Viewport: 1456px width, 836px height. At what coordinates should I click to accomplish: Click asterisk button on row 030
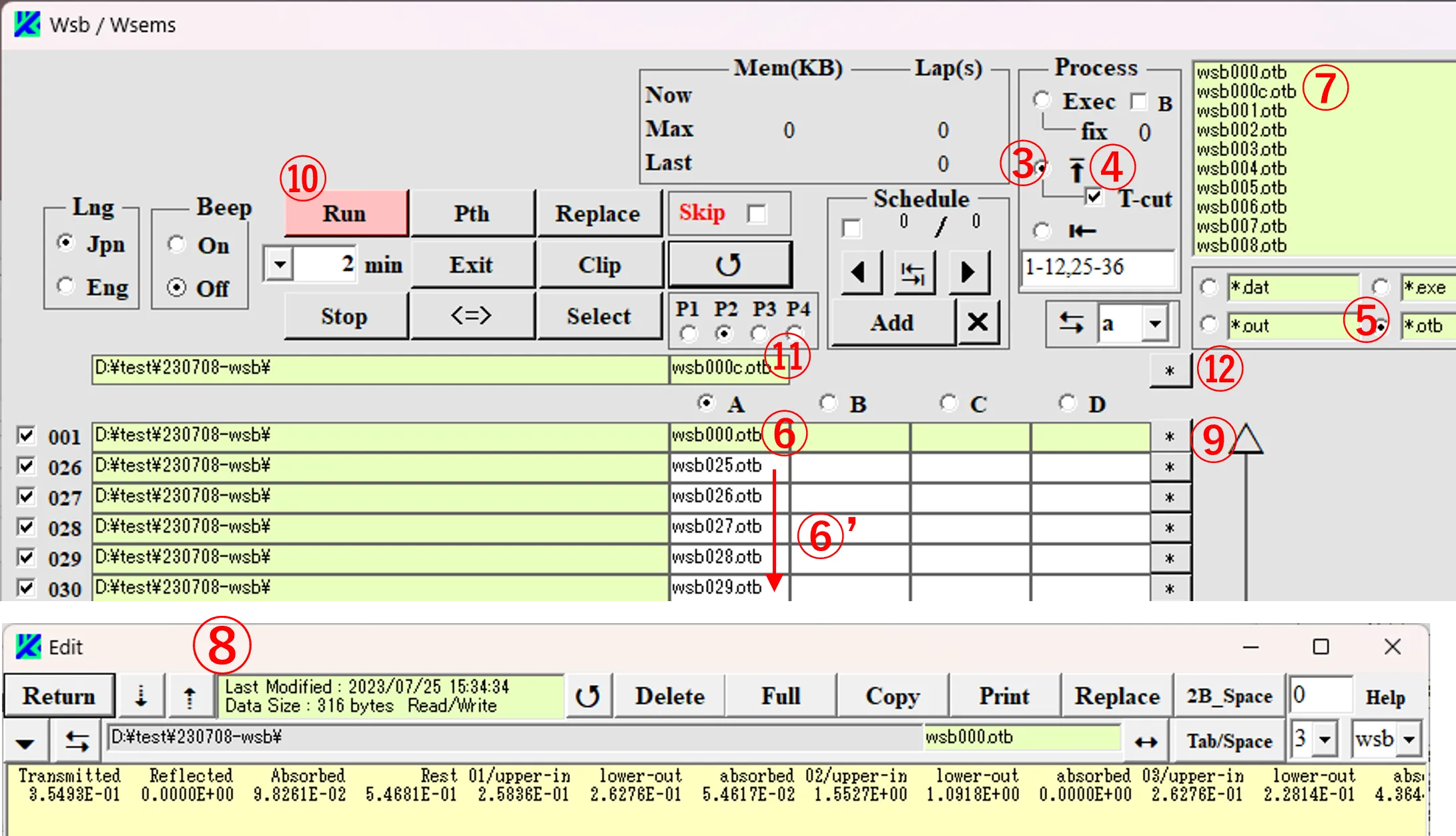click(1170, 589)
